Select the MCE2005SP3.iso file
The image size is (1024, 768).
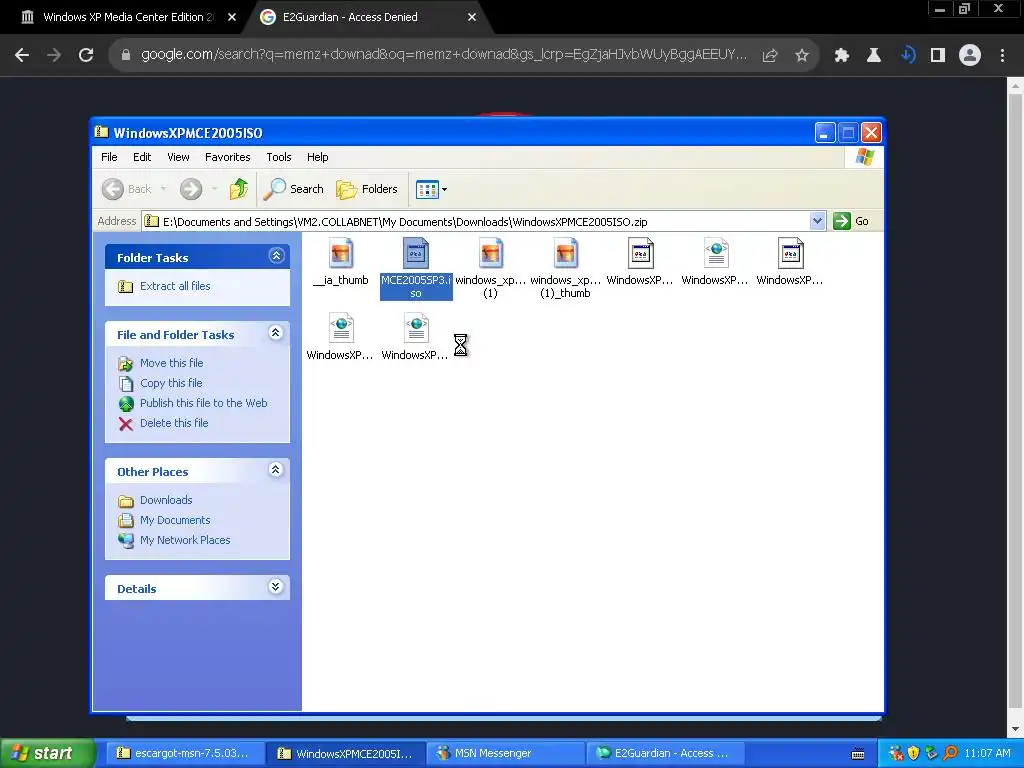point(416,268)
